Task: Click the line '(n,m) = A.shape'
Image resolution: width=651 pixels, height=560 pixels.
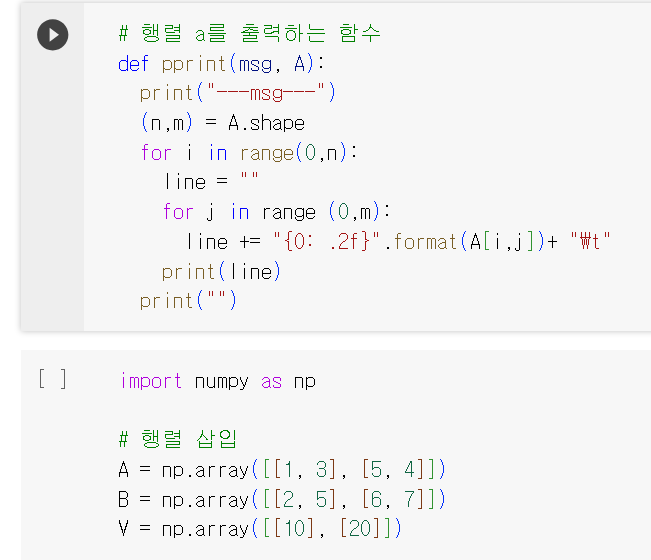Action: click(x=223, y=123)
